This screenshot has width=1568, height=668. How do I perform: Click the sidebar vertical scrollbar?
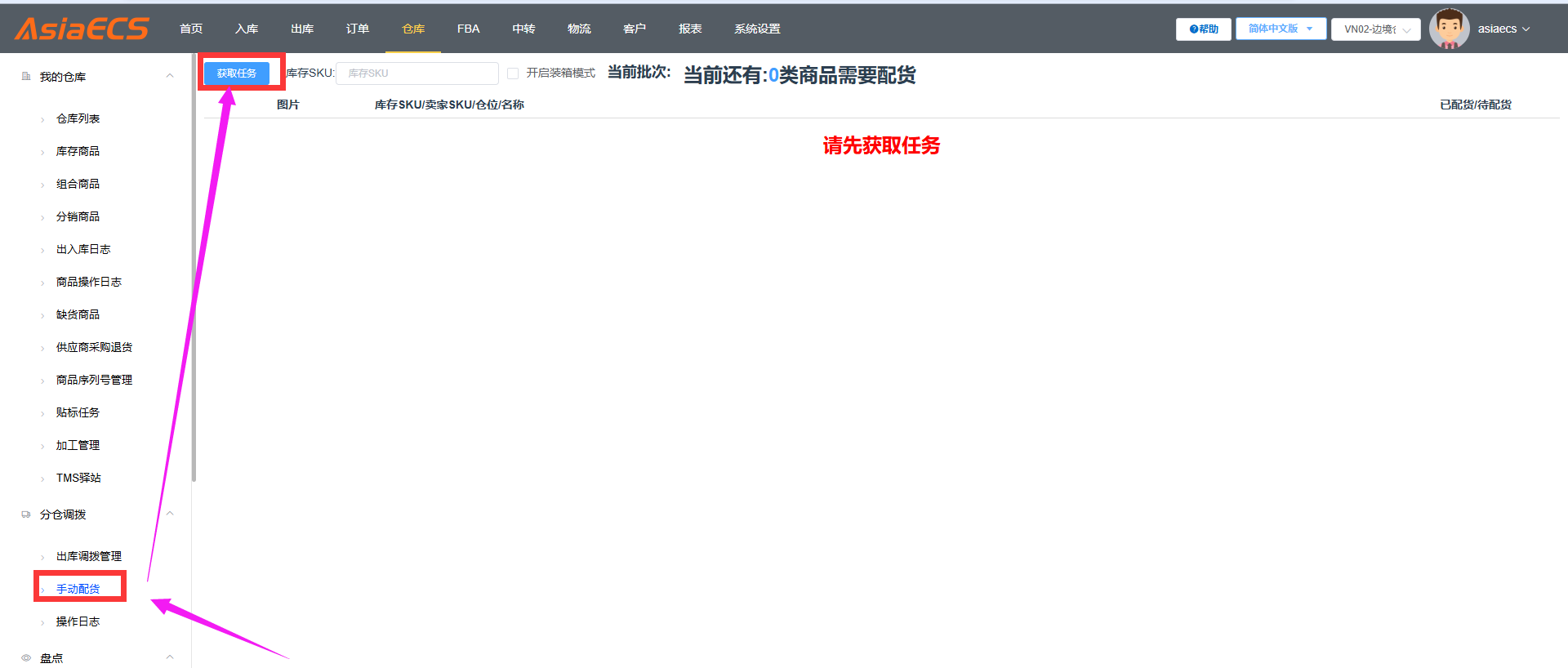[194, 268]
